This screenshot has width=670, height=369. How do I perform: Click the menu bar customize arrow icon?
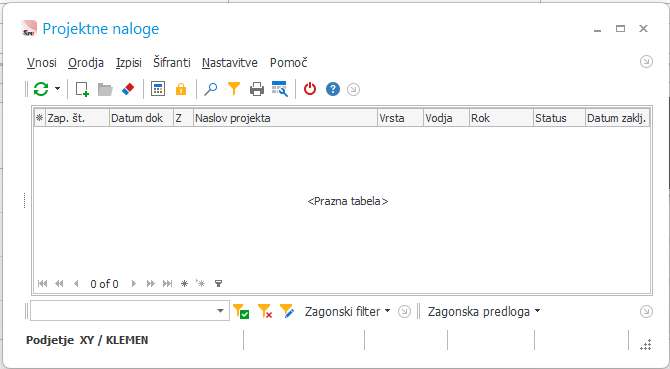pyautogui.click(x=646, y=62)
